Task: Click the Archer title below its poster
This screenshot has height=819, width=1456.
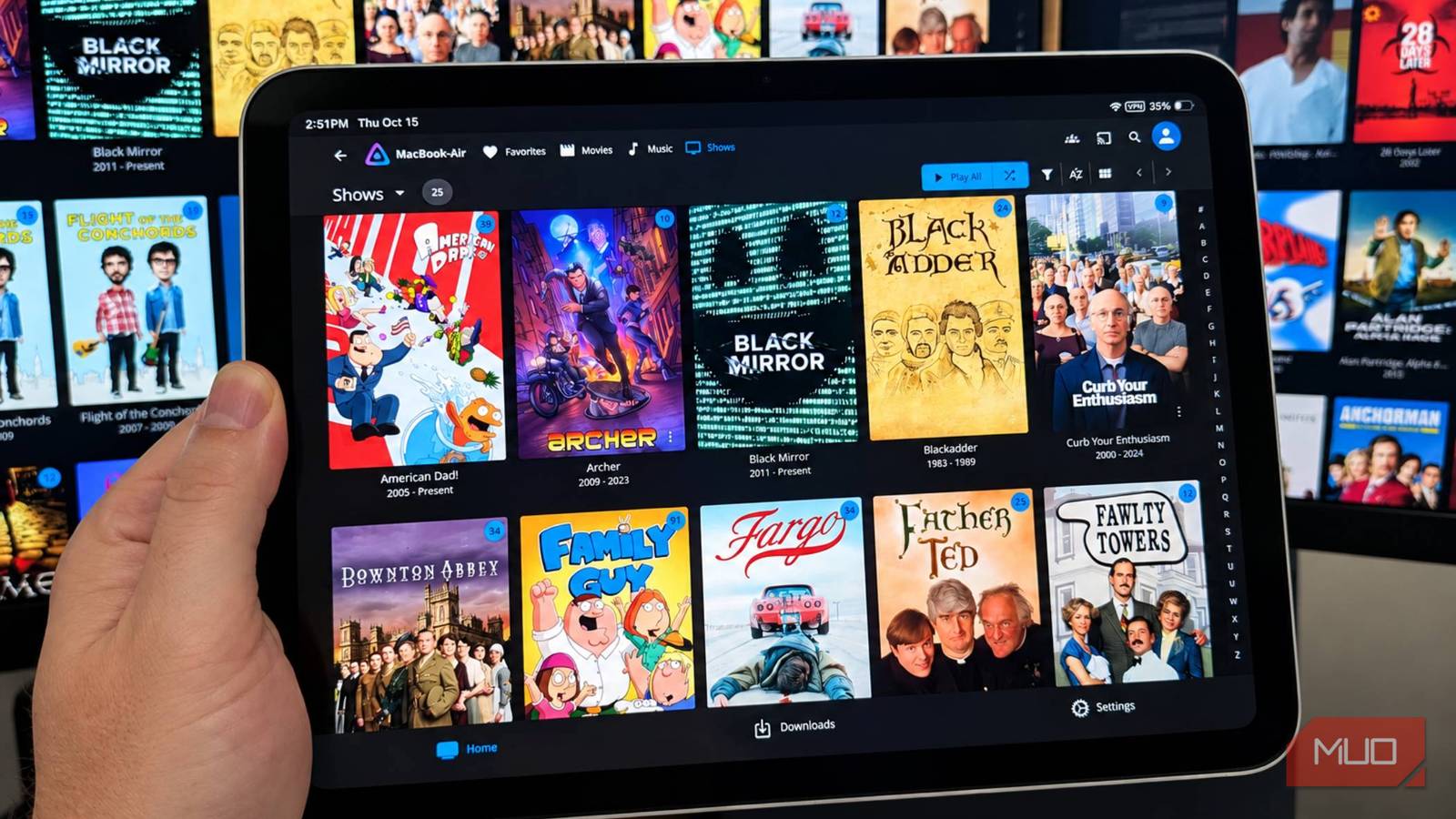Action: 602,467
